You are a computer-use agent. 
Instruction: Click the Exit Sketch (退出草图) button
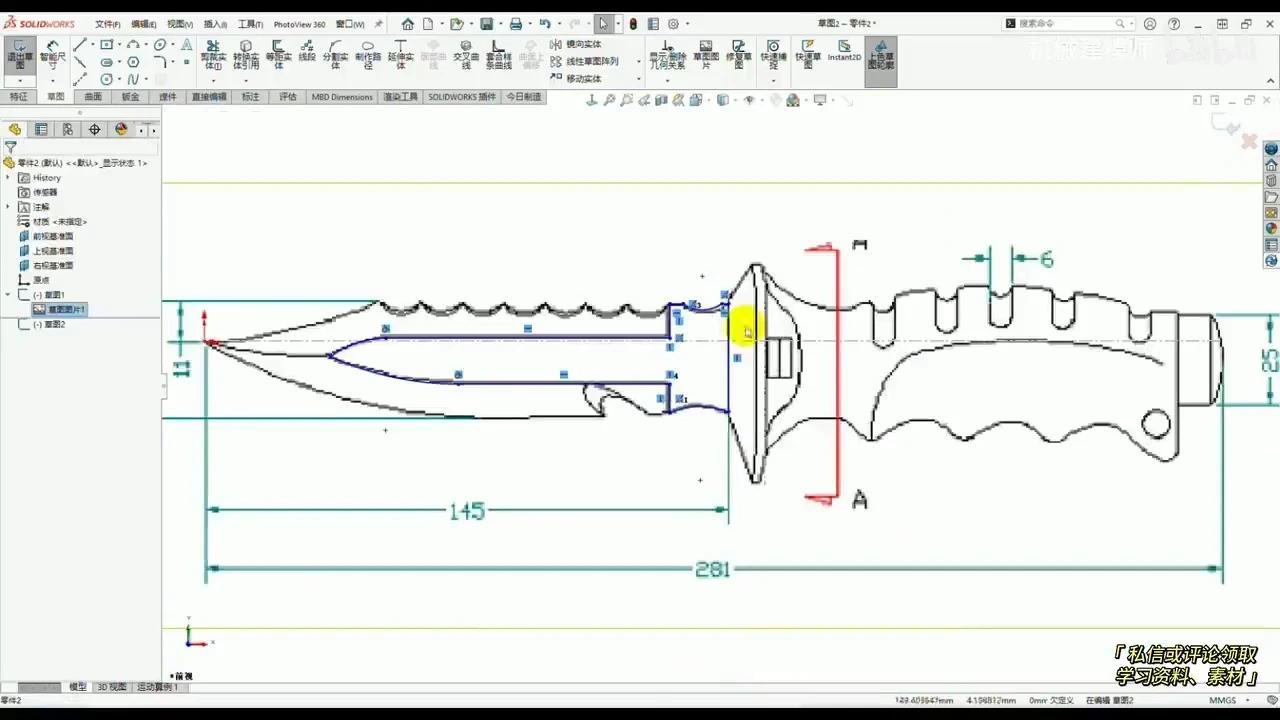(19, 56)
